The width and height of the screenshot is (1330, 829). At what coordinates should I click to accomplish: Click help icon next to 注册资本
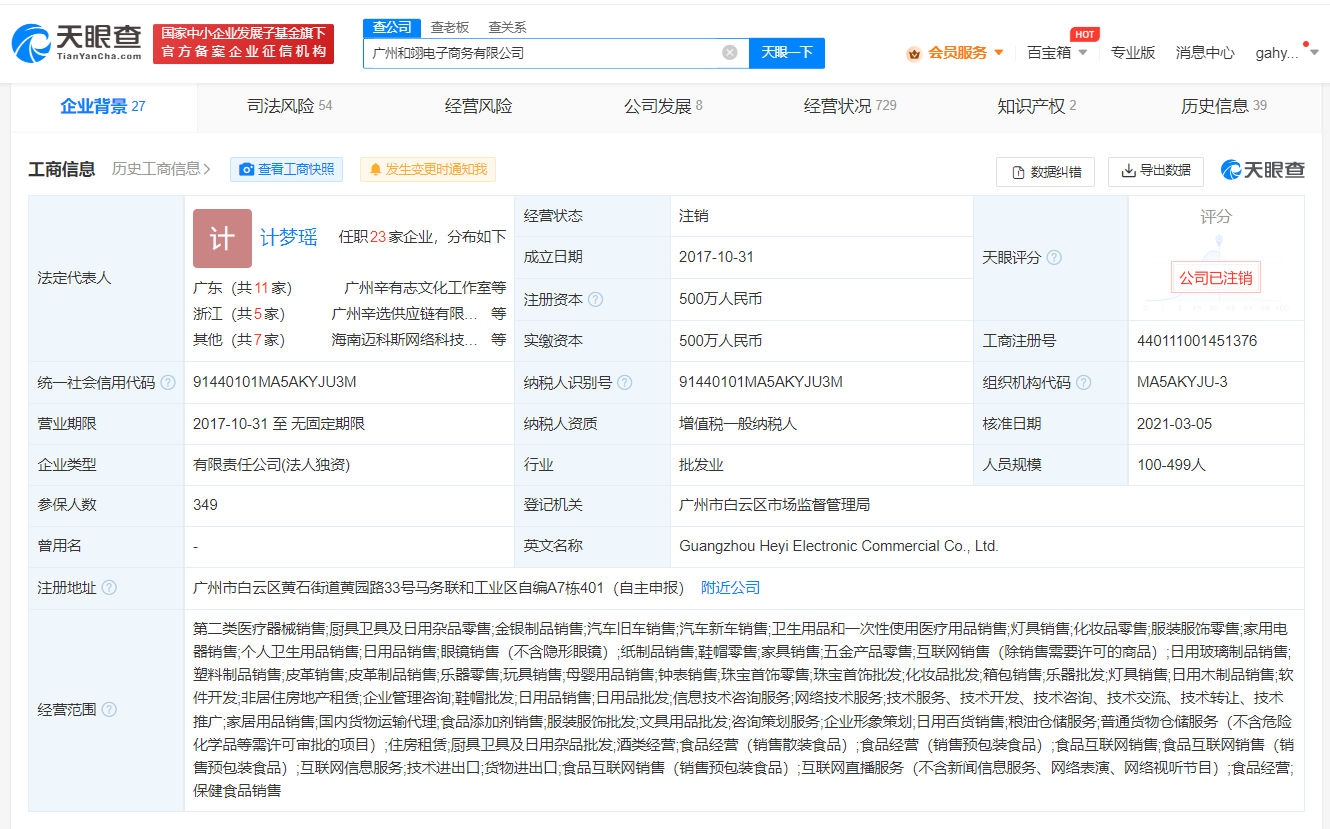(x=596, y=299)
